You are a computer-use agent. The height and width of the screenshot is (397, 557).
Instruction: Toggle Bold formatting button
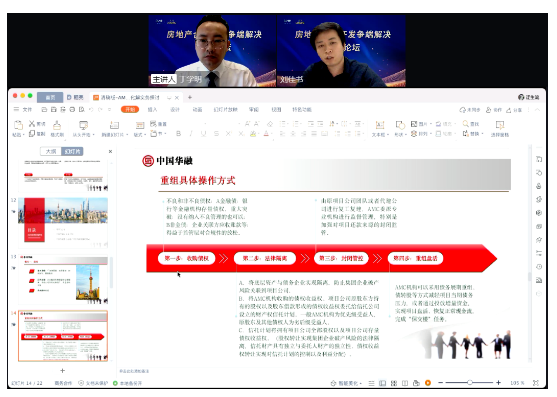click(178, 134)
